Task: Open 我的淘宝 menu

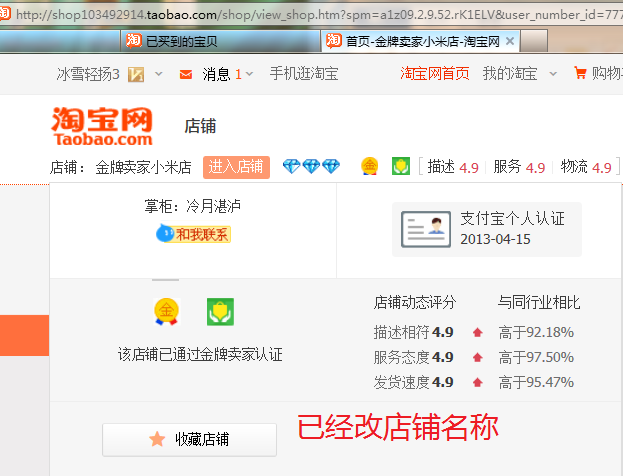Action: [x=510, y=74]
